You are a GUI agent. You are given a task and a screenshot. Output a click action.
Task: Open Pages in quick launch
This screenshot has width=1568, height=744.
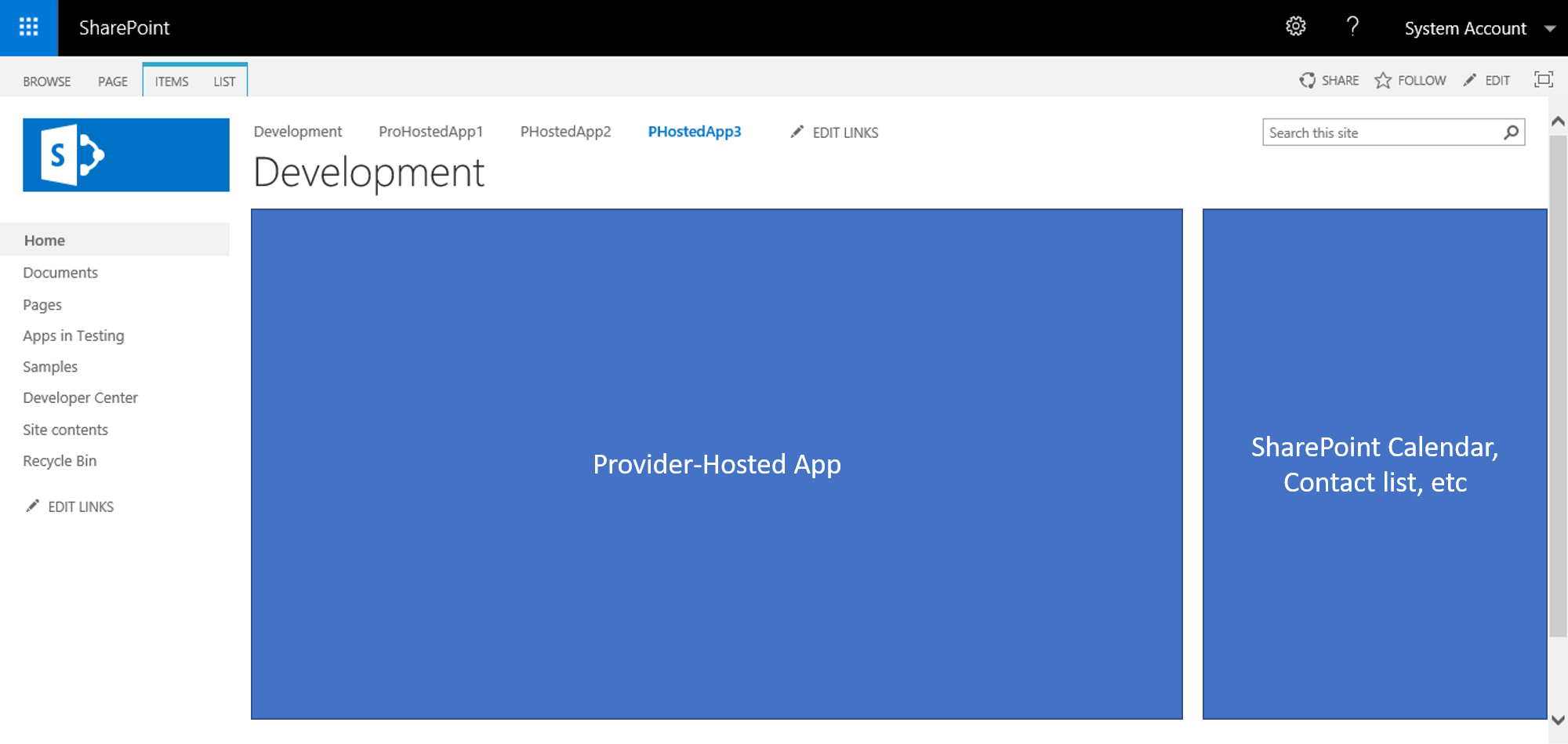(x=42, y=305)
